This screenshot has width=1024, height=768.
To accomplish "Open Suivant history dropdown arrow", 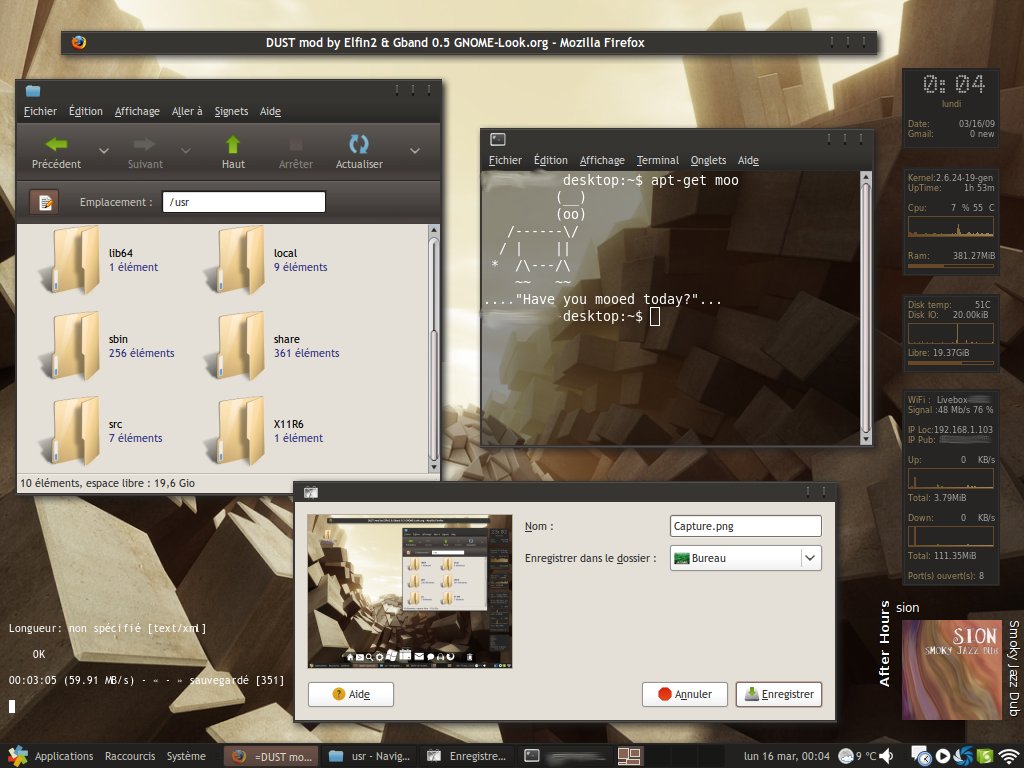I will pyautogui.click(x=185, y=151).
